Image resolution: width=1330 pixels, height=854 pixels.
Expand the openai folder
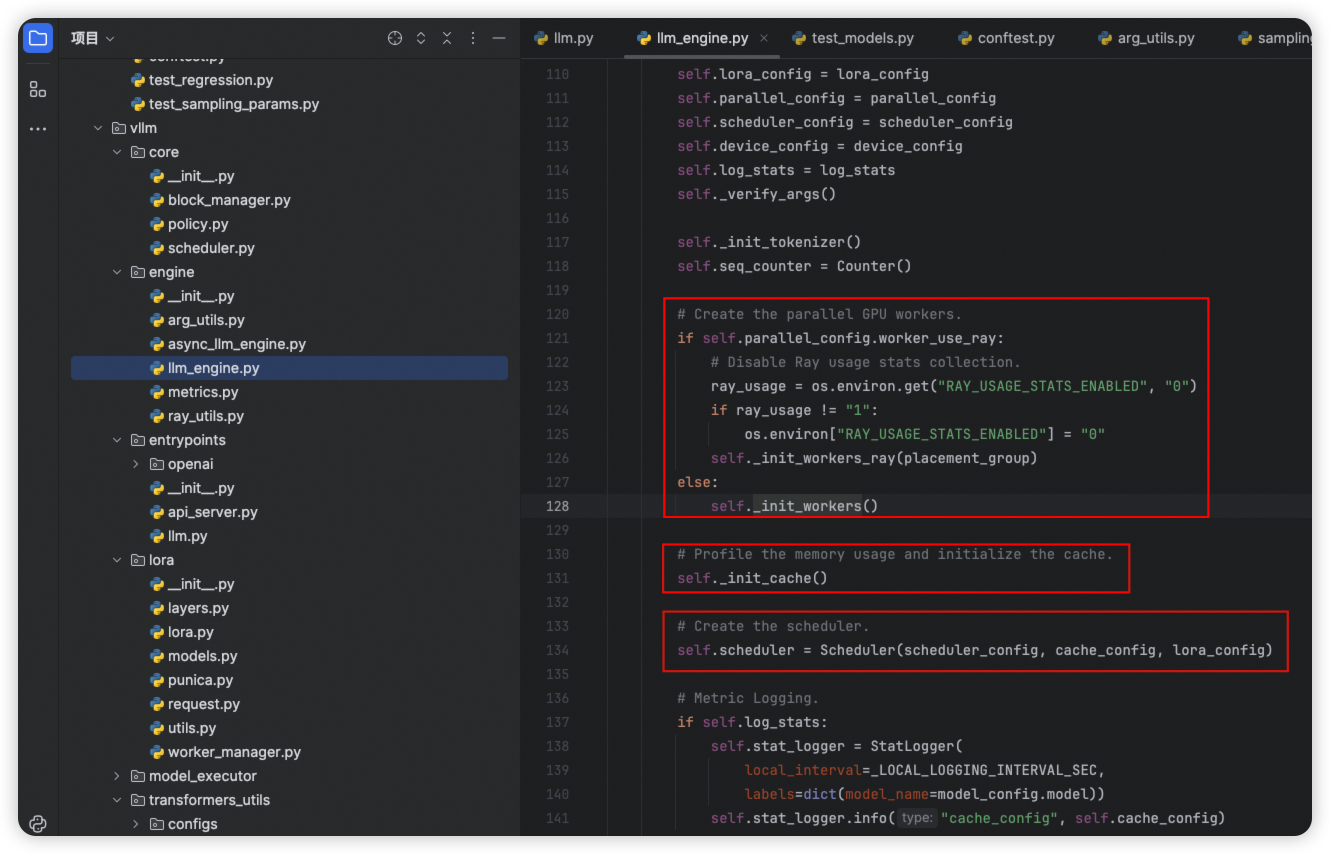136,464
